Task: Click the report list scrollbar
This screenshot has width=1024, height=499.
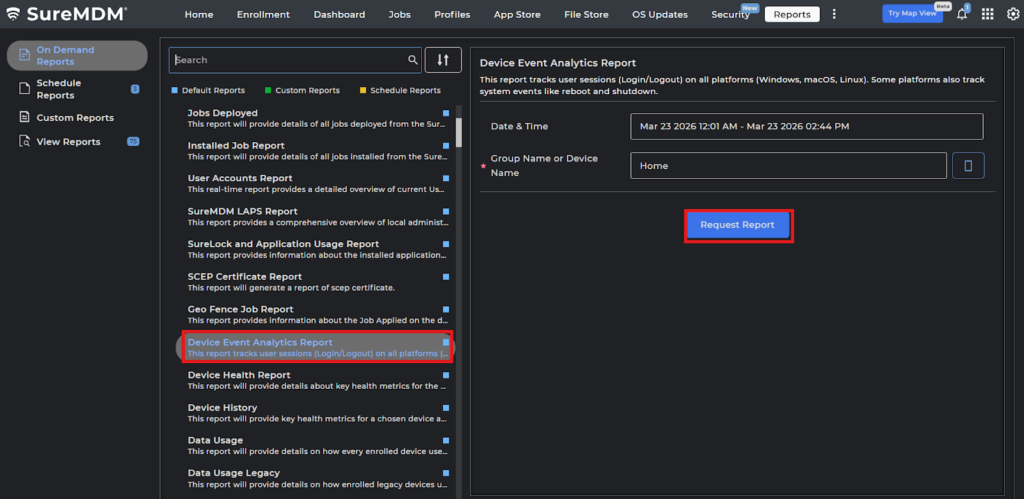Action: 459,130
